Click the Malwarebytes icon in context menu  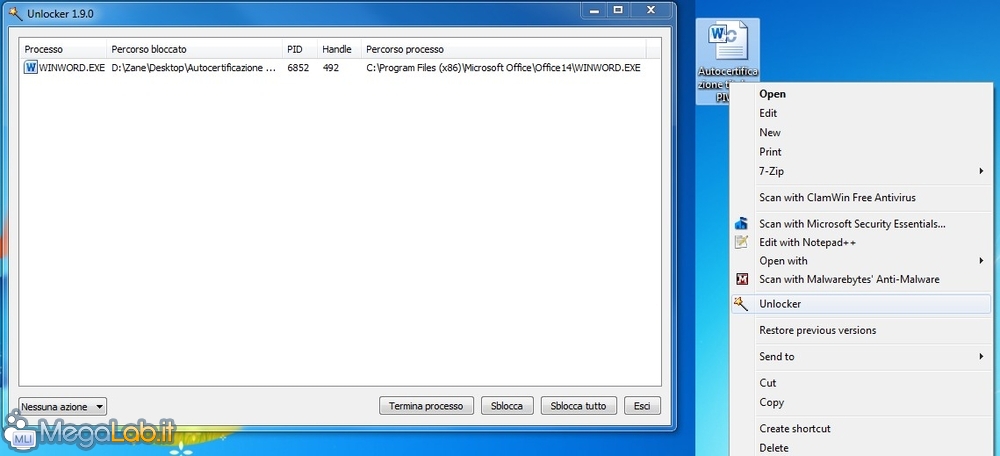741,279
